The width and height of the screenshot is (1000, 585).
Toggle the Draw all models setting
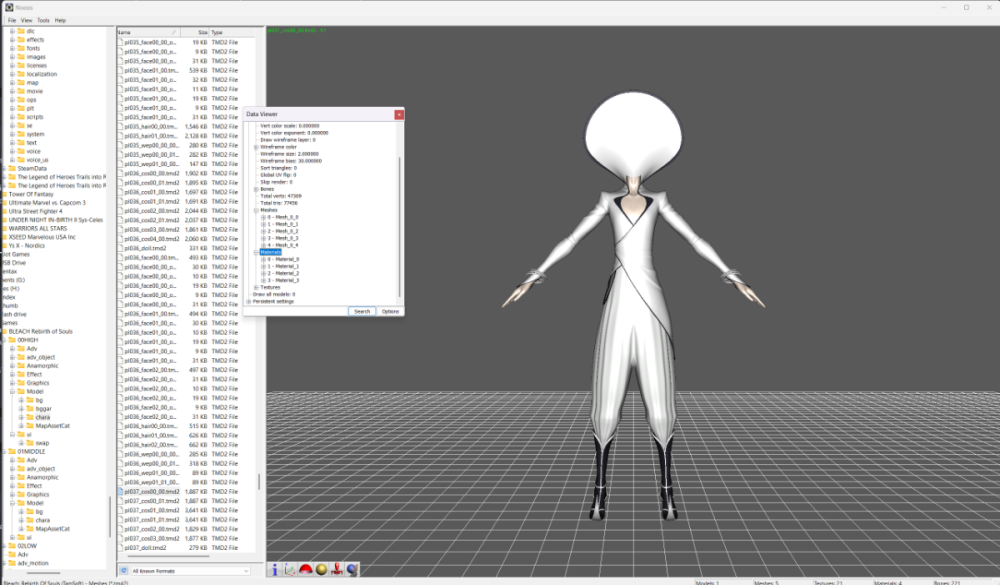point(276,295)
